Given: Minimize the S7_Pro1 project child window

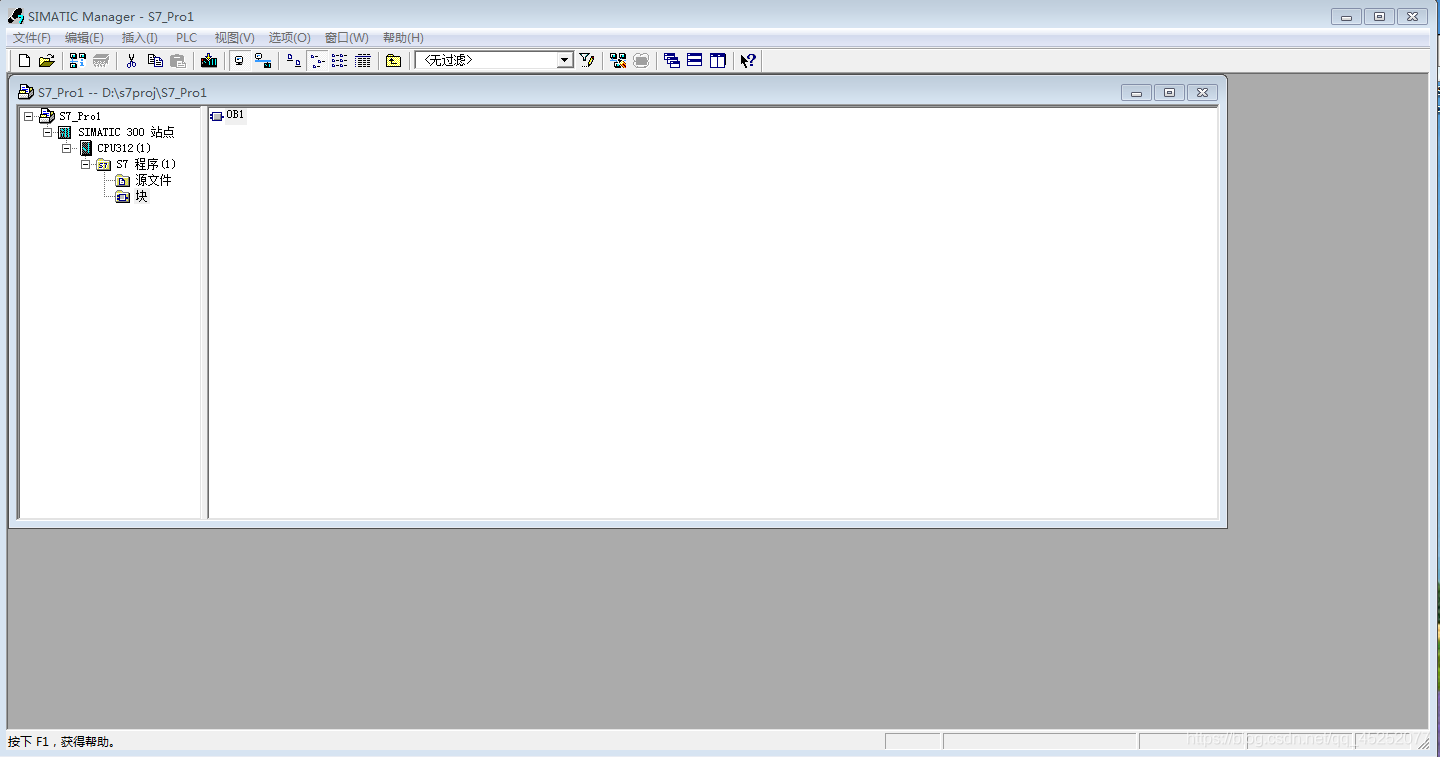Looking at the screenshot, I should pyautogui.click(x=1136, y=92).
